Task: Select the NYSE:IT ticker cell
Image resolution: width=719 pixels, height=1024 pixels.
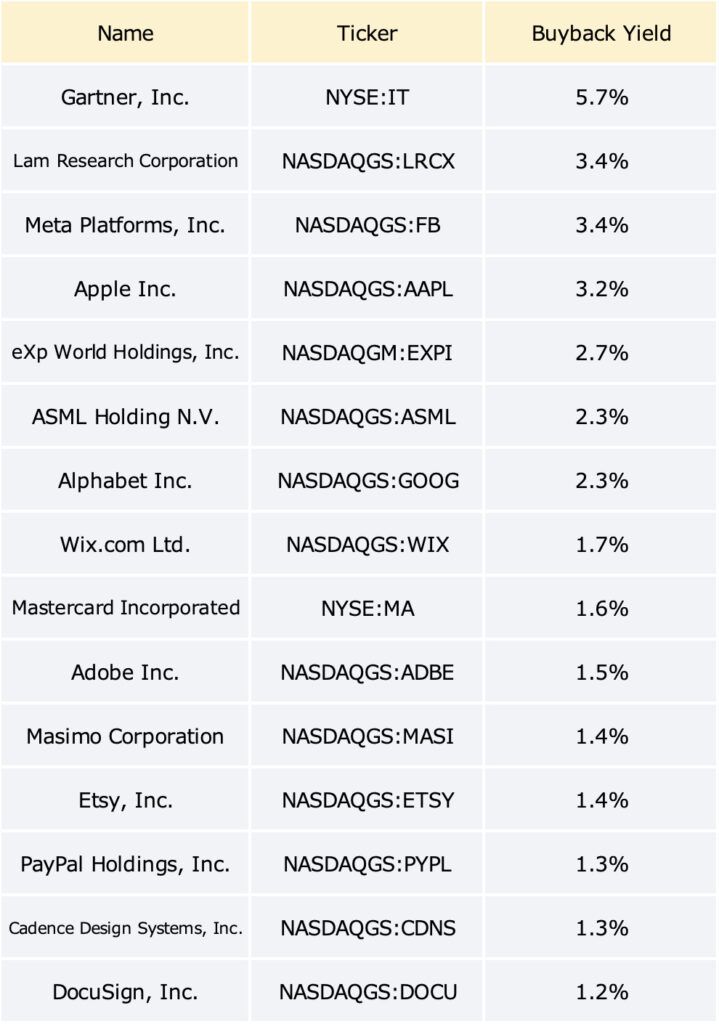Action: click(x=367, y=97)
